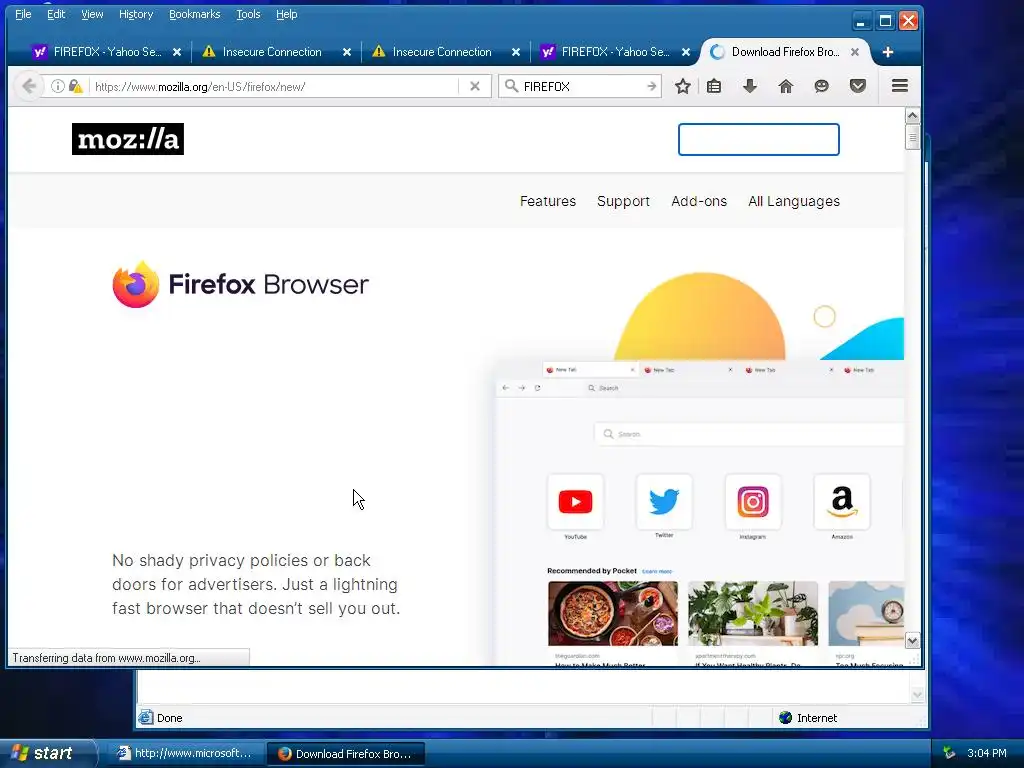Open the Support link
1024x768 pixels.
pos(623,201)
